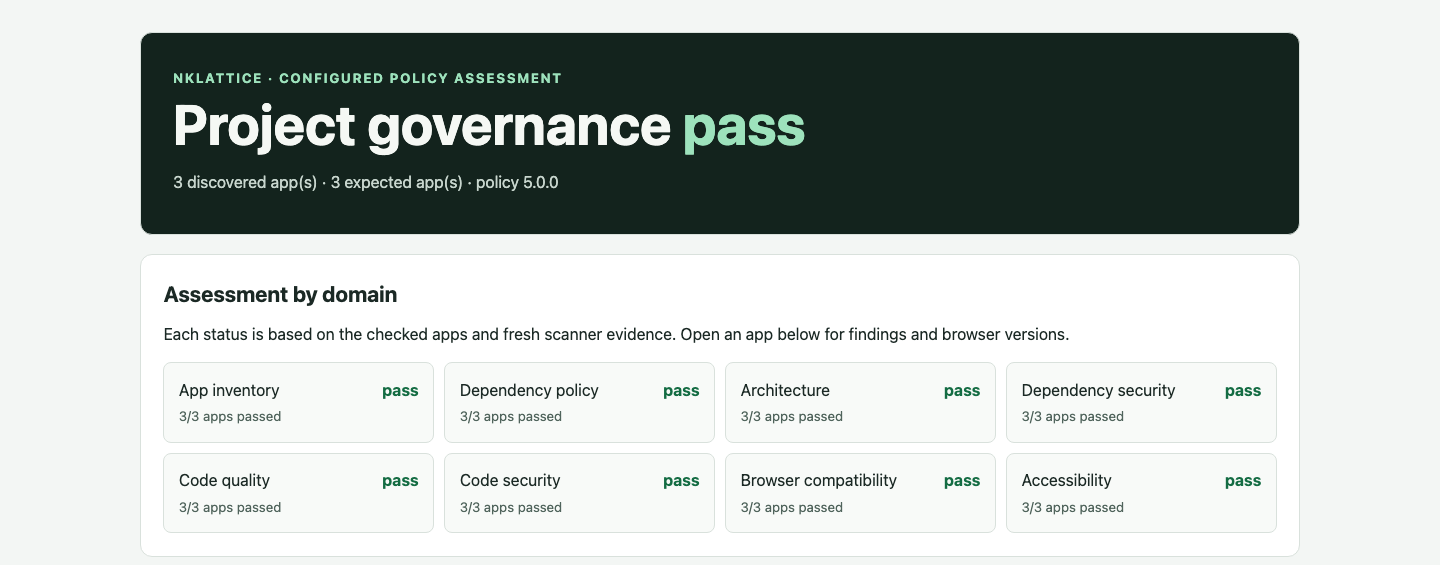Screen dimensions: 1440x565
Task: Click the pass status of Architecture
Action: pos(962,391)
